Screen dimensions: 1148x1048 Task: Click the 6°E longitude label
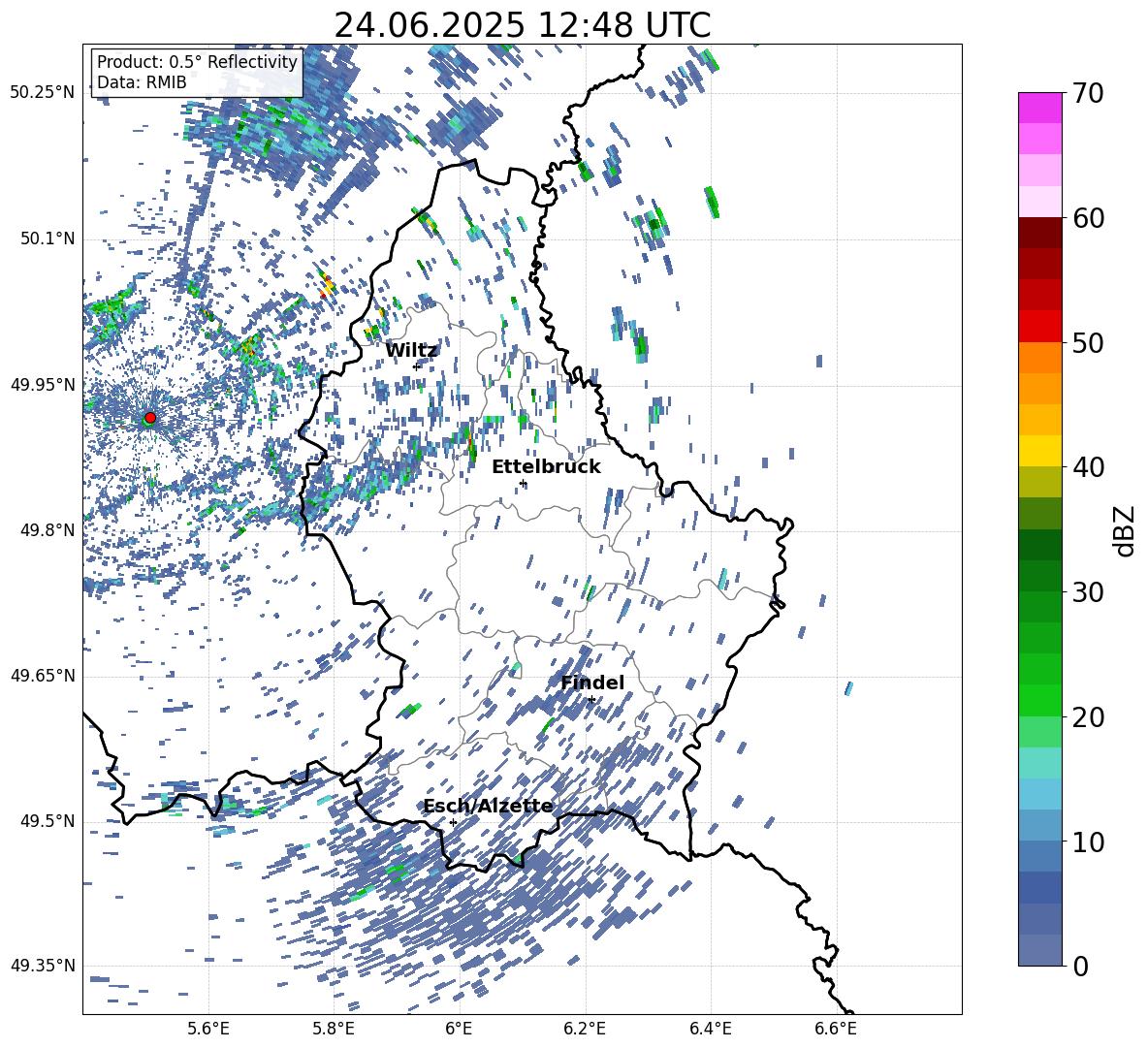pos(459,1029)
